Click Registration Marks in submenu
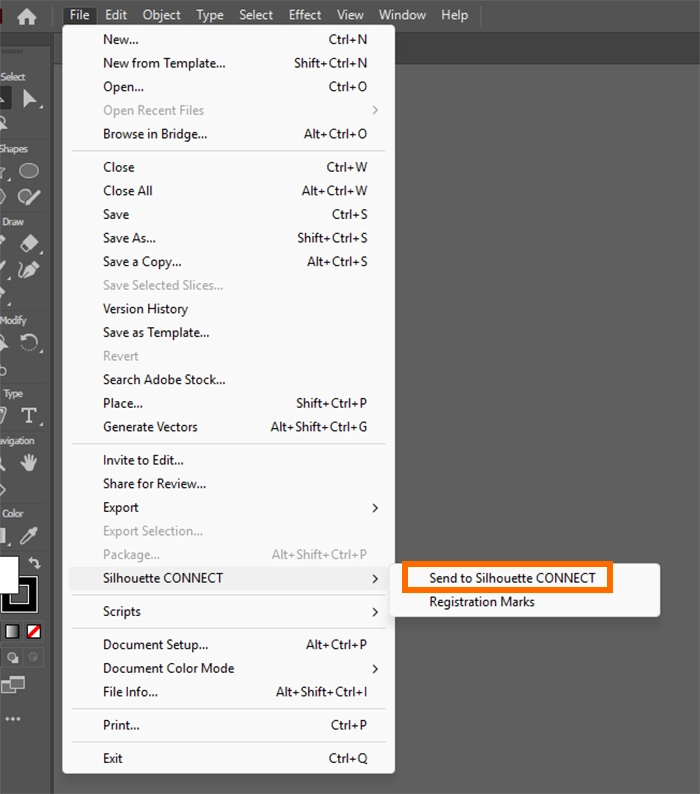The height and width of the screenshot is (794, 700). coord(482,602)
